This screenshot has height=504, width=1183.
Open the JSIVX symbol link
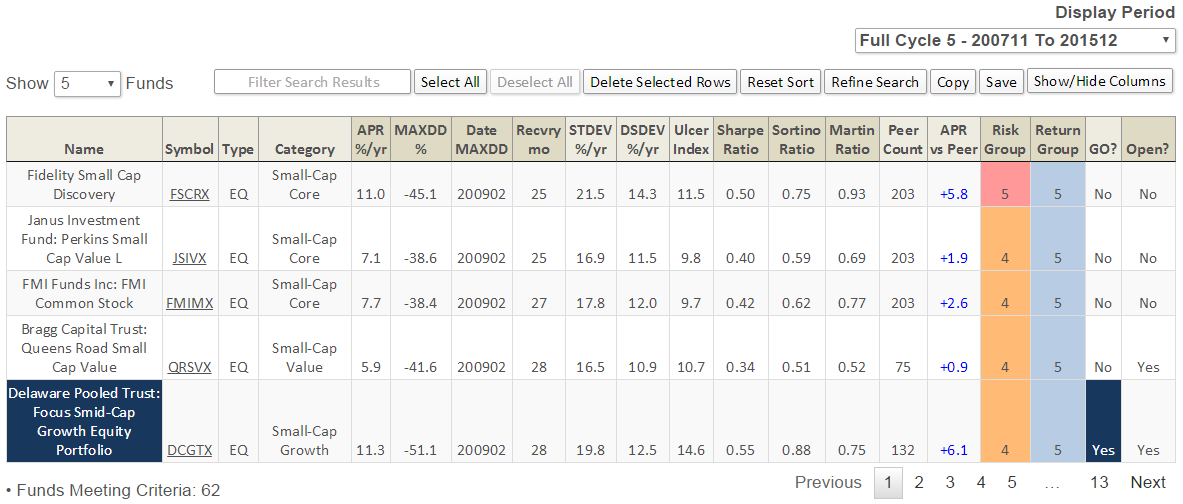click(189, 258)
